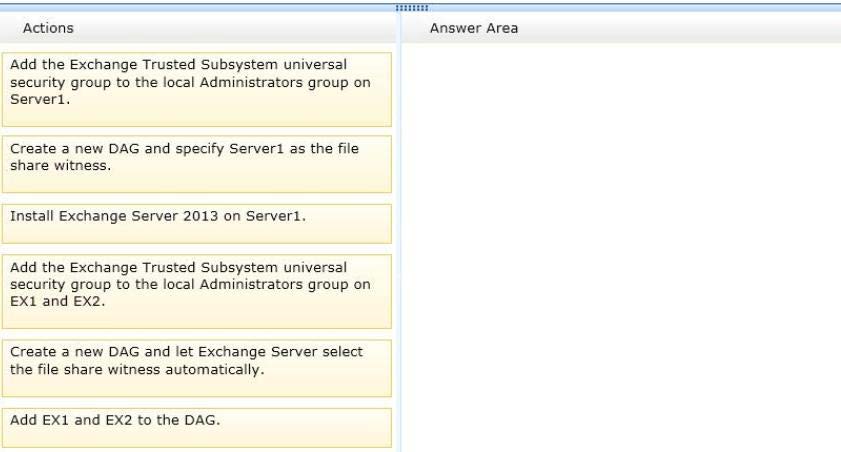Click the 'Server1.' line in the first action box
The width and height of the screenshot is (841, 452).
40,99
